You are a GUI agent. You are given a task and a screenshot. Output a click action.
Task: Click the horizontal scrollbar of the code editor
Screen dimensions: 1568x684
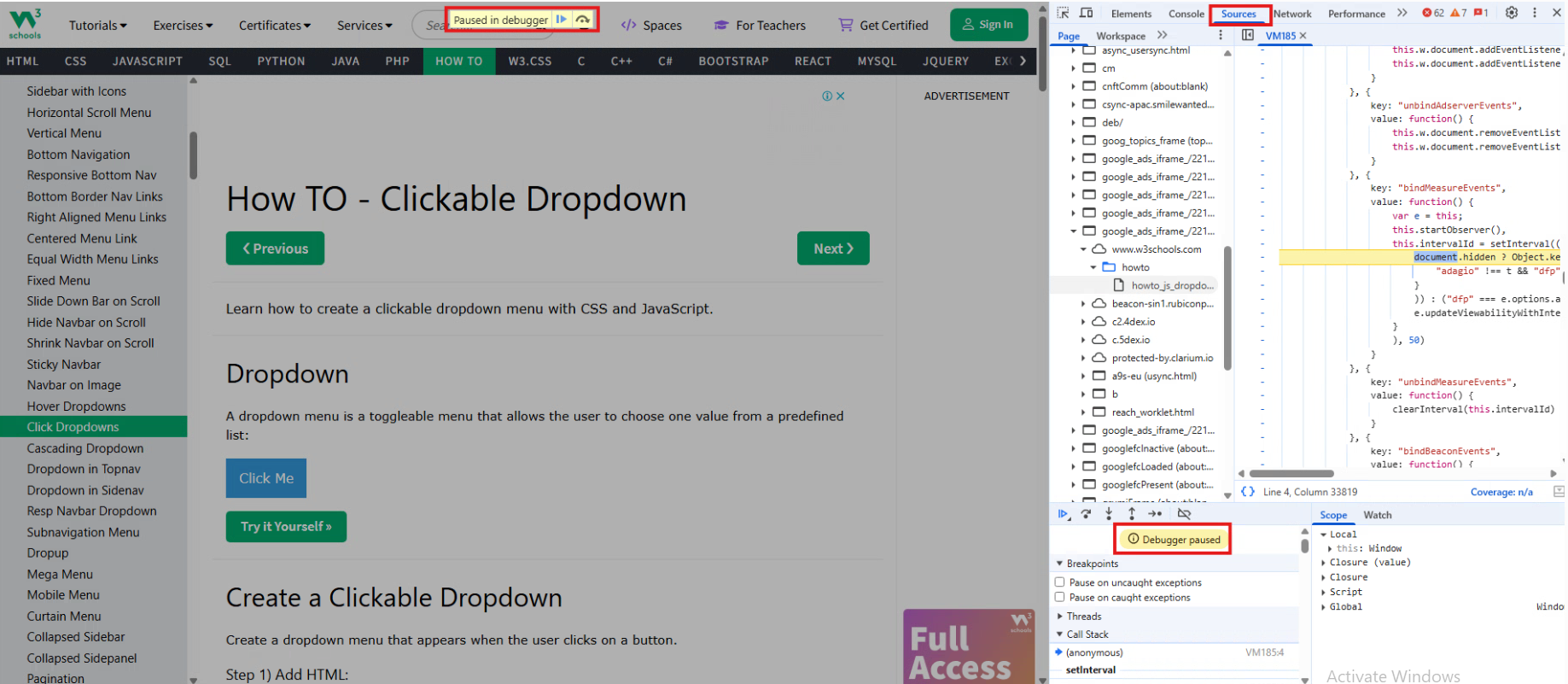1291,473
